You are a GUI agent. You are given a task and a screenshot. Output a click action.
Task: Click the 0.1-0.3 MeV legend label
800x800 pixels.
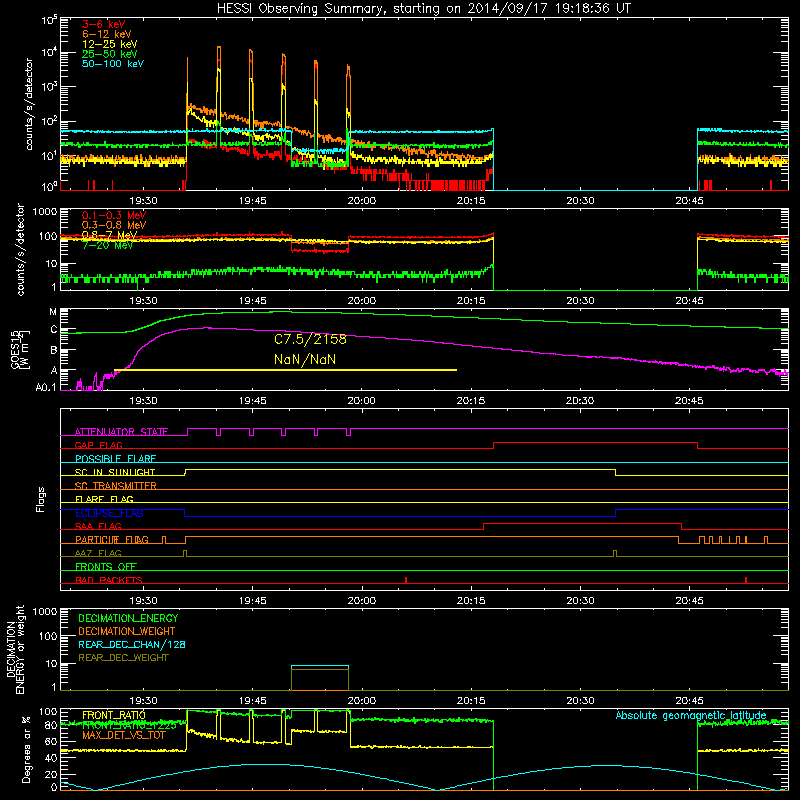[114, 215]
